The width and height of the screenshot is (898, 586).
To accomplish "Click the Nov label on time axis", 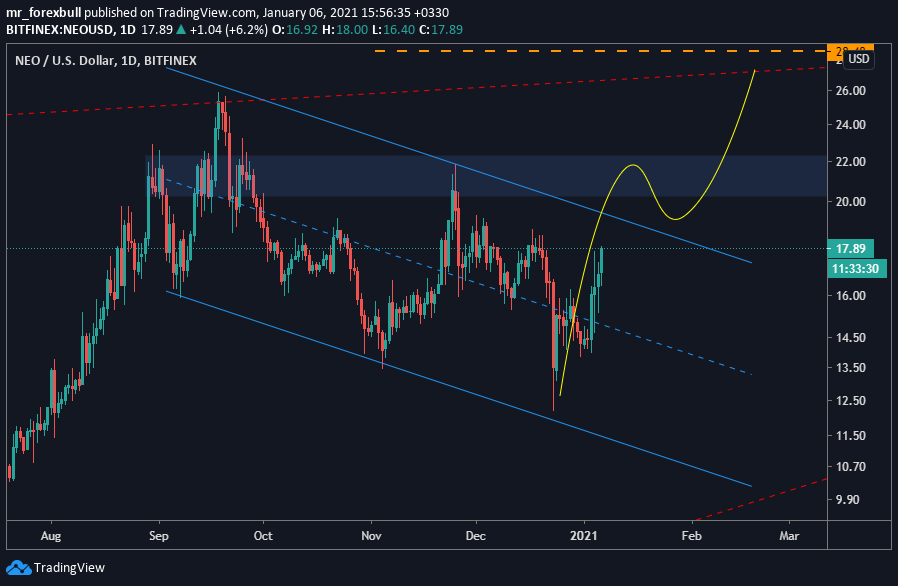I will coord(371,536).
